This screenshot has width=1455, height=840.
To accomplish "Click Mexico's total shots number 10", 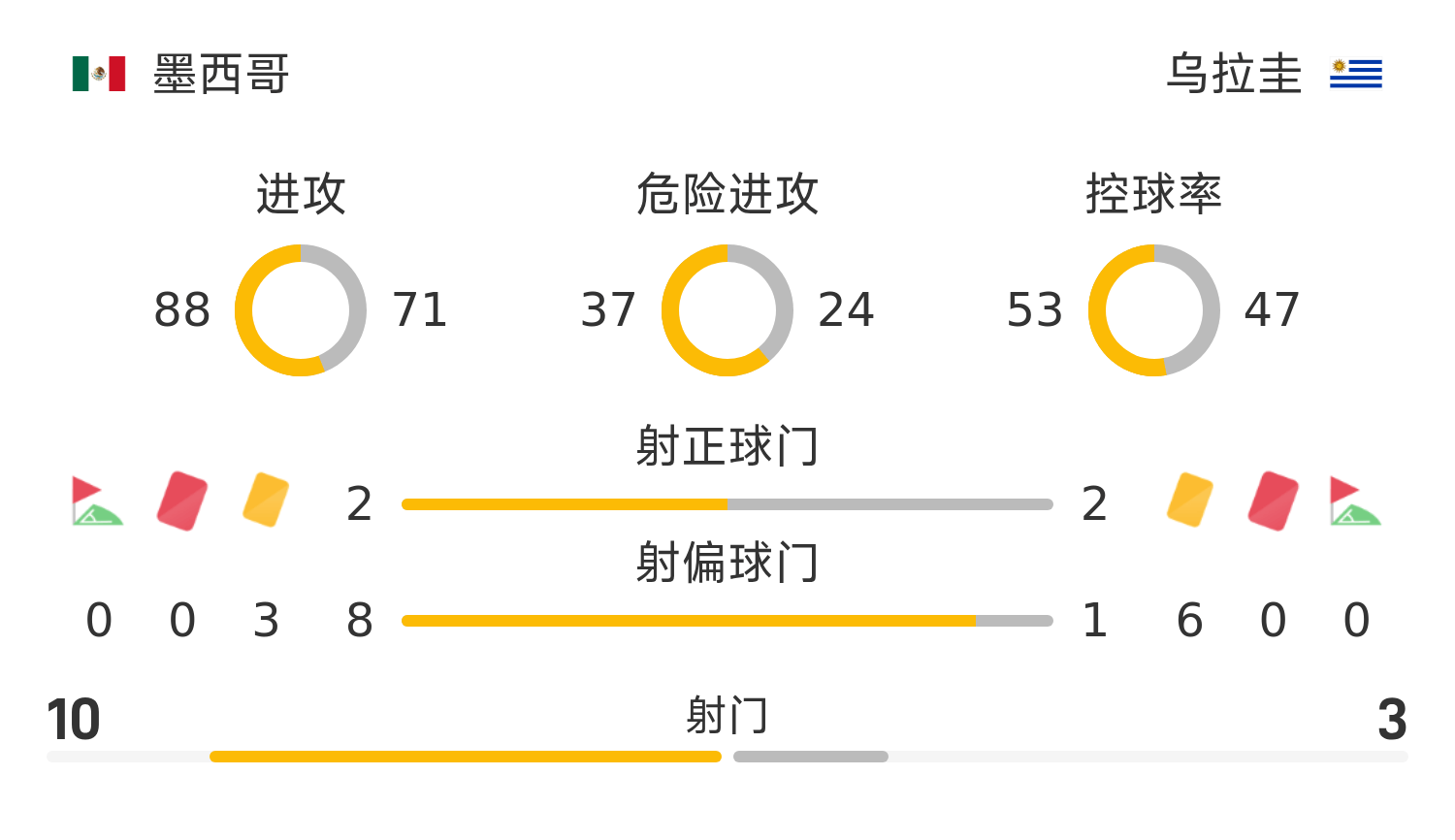I will click(74, 720).
